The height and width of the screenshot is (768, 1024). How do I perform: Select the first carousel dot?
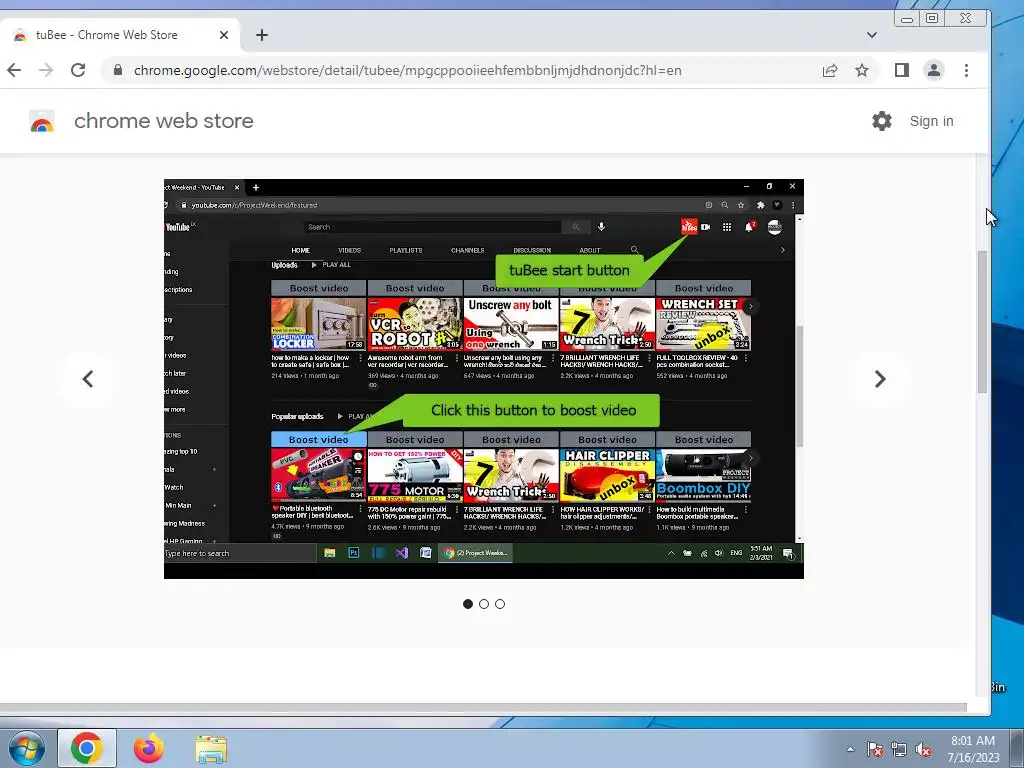coord(468,604)
